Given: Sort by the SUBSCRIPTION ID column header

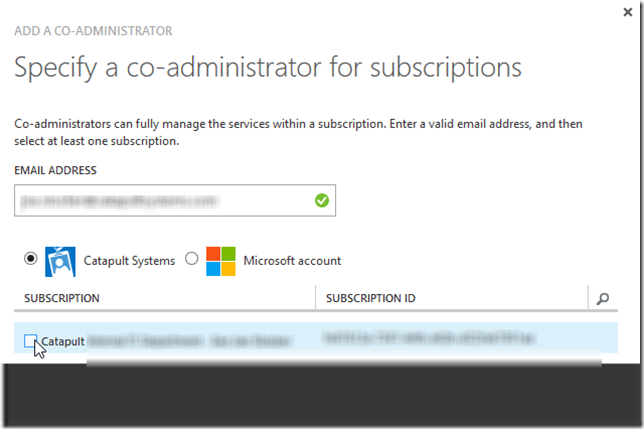Looking at the screenshot, I should tap(370, 298).
